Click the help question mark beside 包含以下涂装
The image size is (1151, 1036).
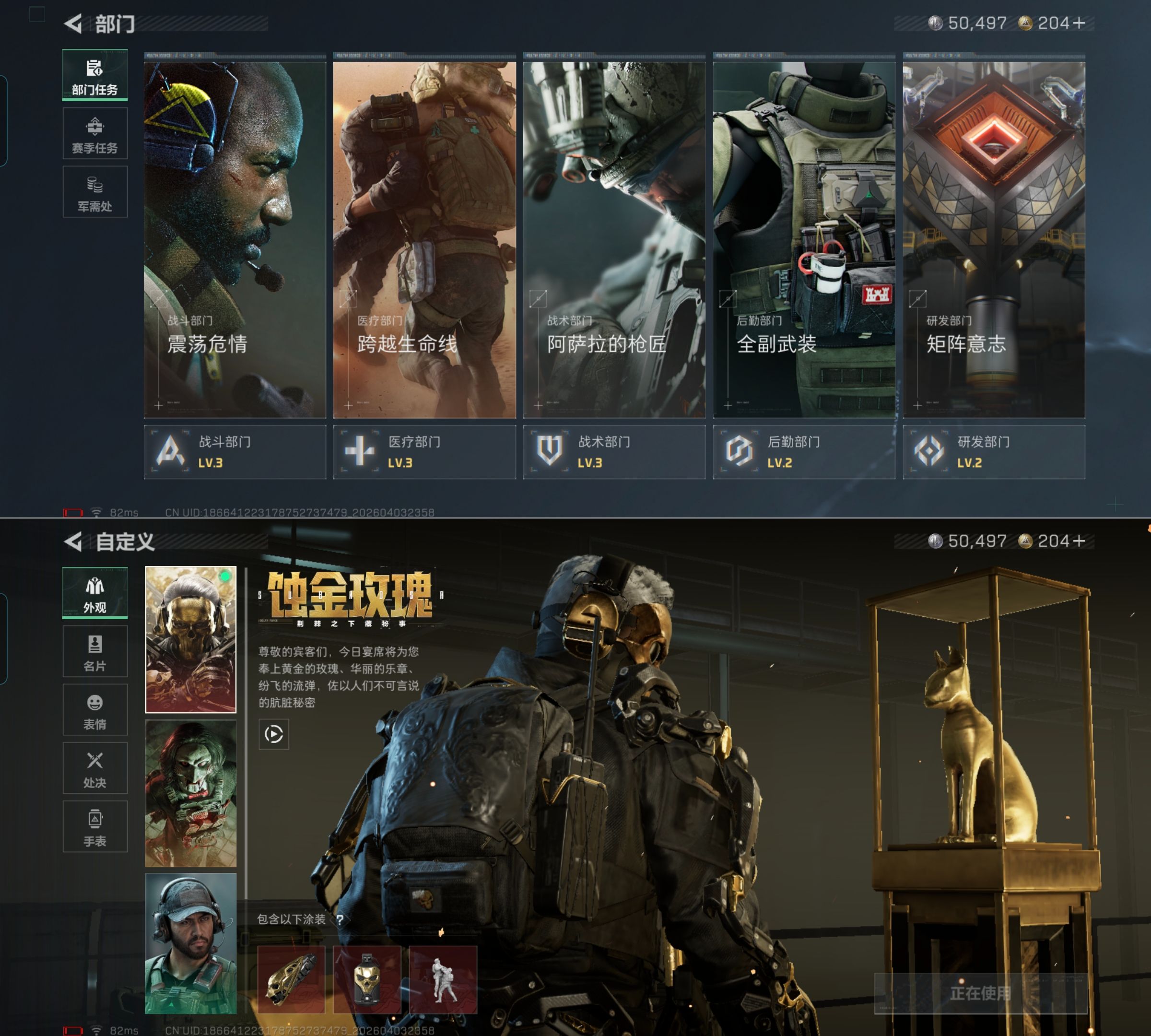click(340, 919)
